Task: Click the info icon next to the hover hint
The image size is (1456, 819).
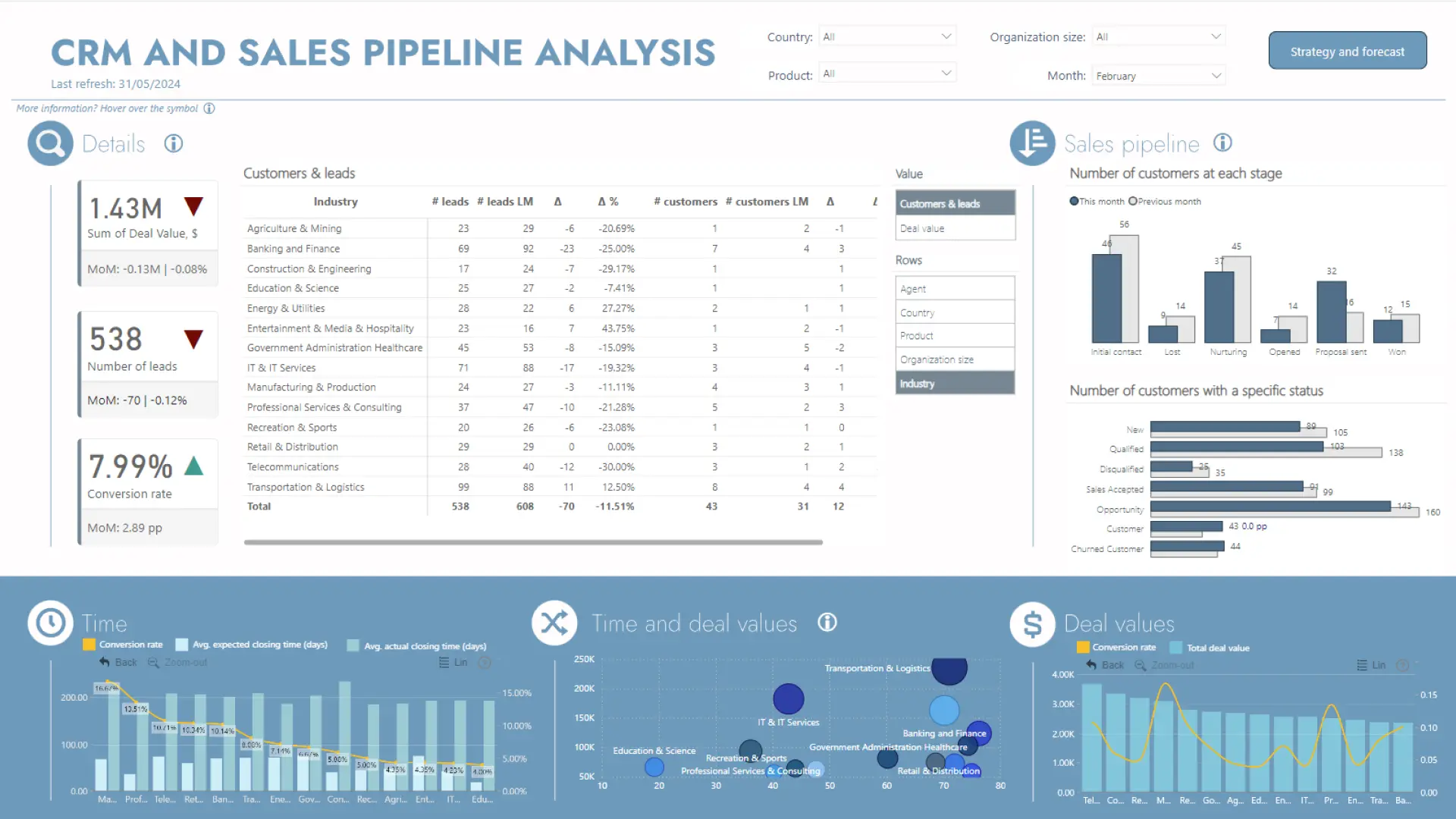Action: 209,108
